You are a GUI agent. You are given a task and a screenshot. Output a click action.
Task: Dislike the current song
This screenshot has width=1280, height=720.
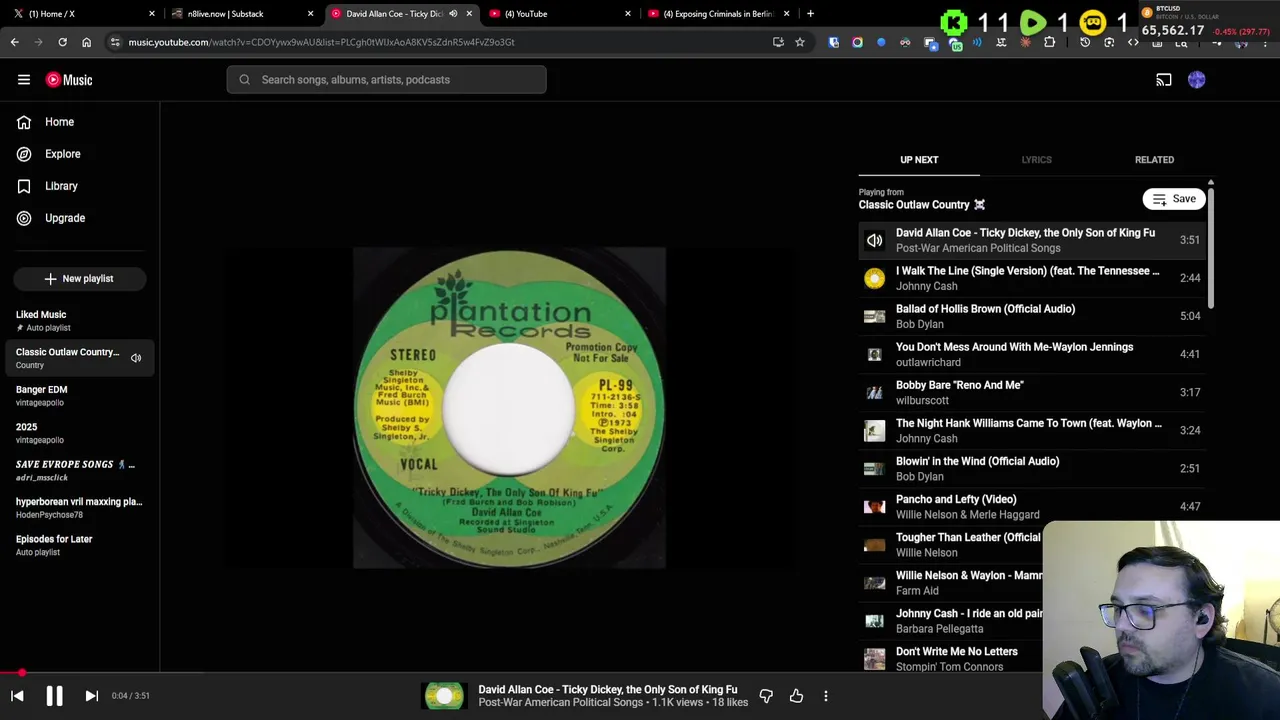[x=766, y=696]
